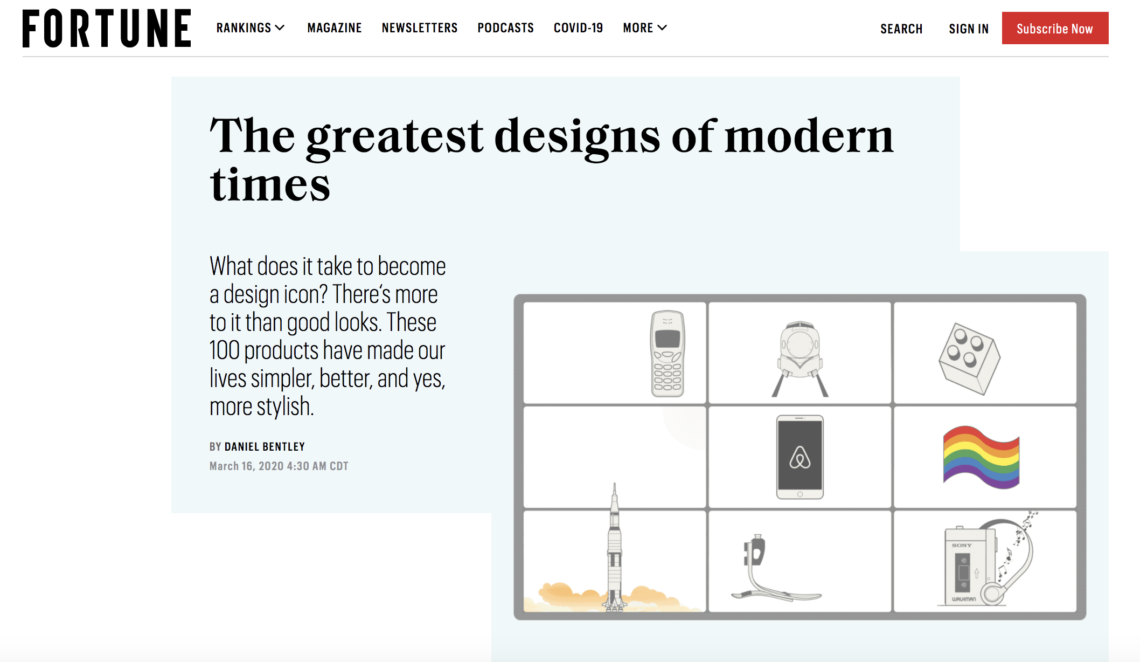1140x662 pixels.
Task: View the COVID-19 section
Action: click(x=578, y=28)
